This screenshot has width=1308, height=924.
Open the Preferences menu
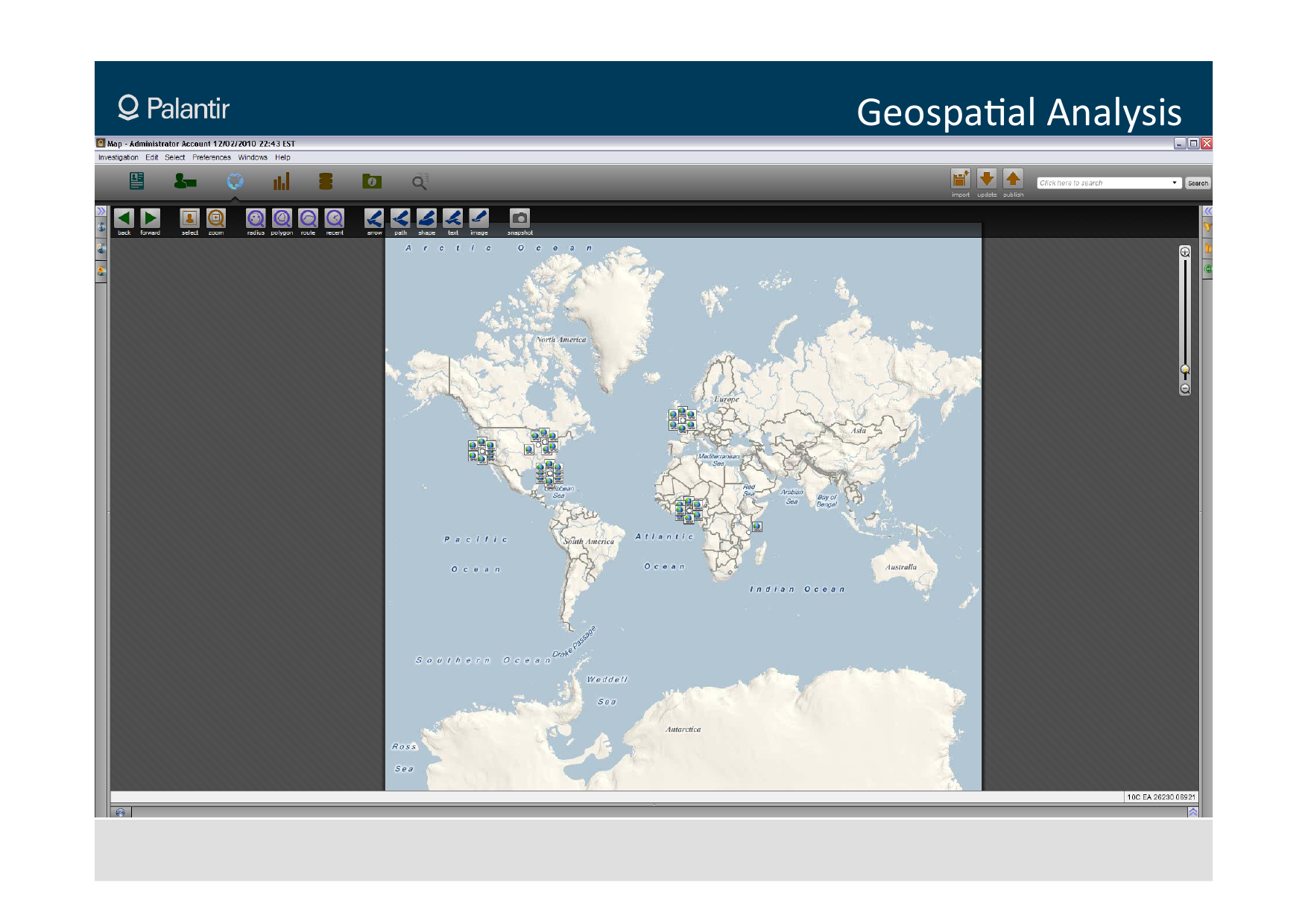(x=212, y=157)
